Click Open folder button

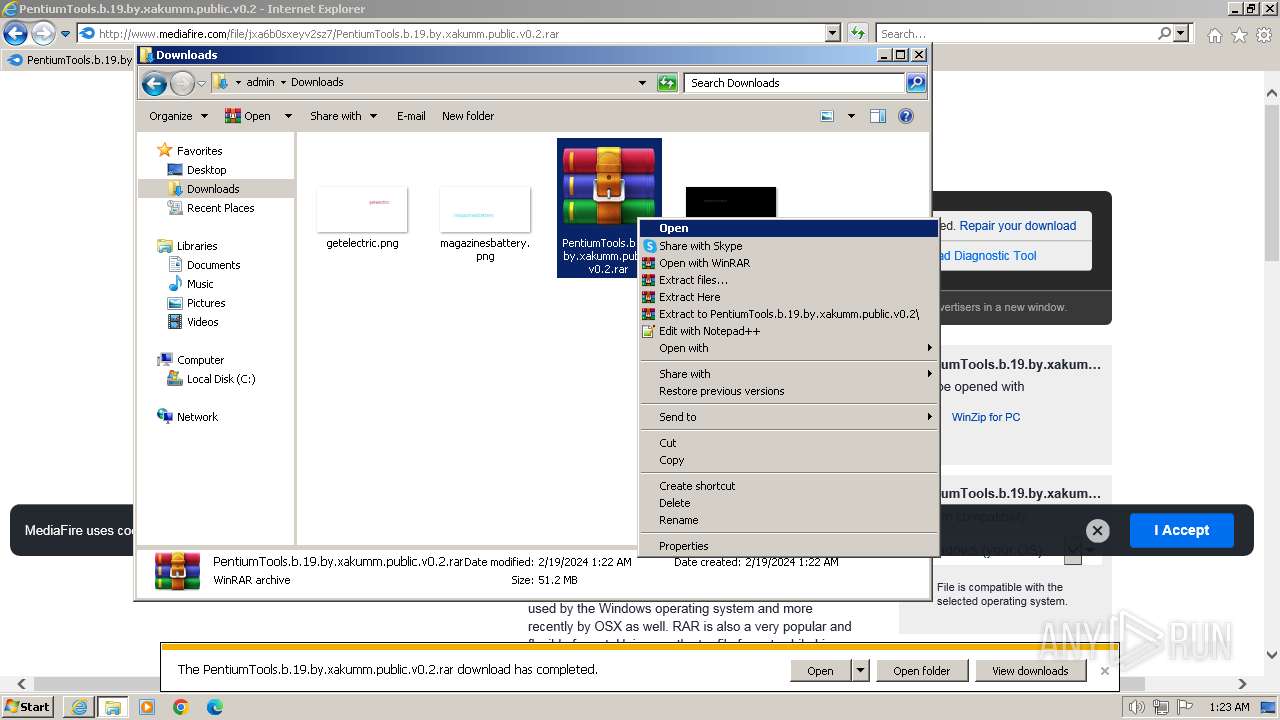(x=922, y=671)
